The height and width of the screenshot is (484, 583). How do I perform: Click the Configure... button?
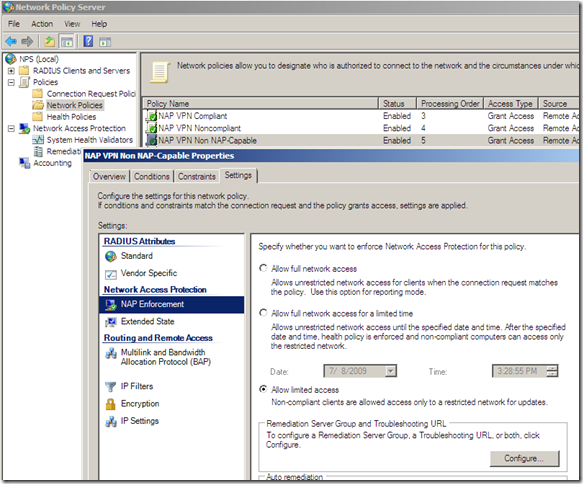pos(524,458)
